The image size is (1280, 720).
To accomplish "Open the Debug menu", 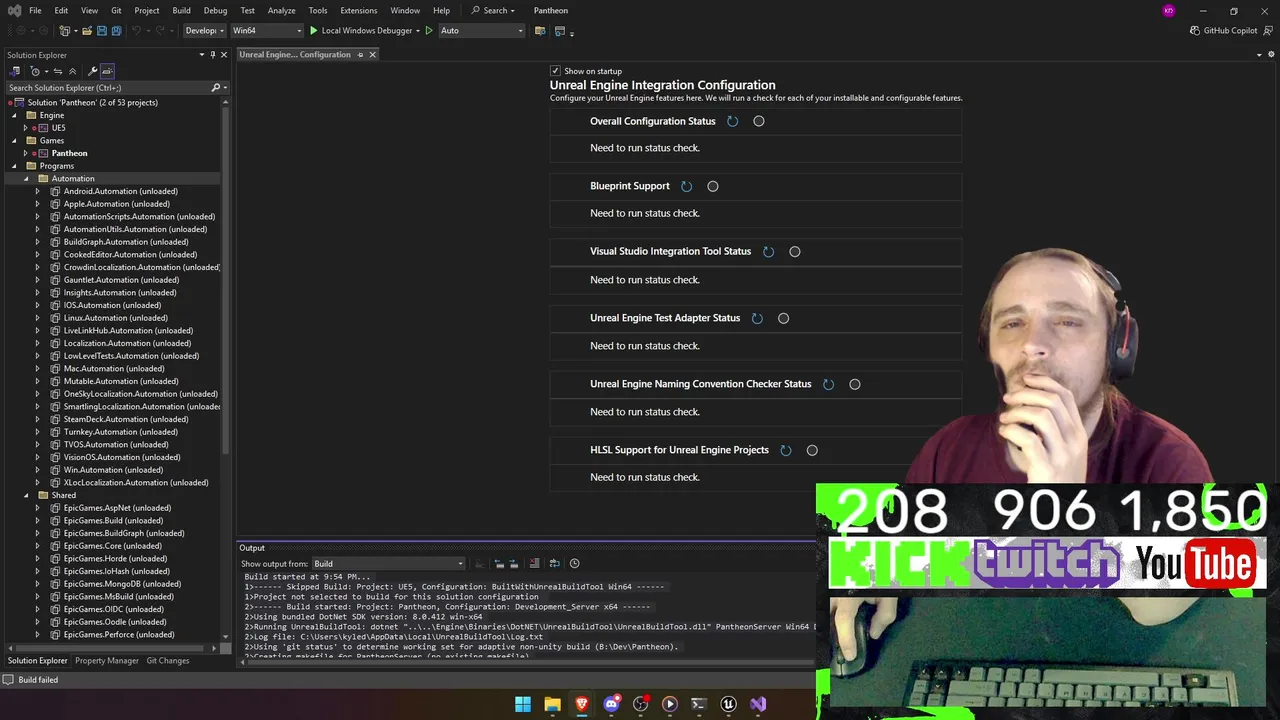I will 215,10.
